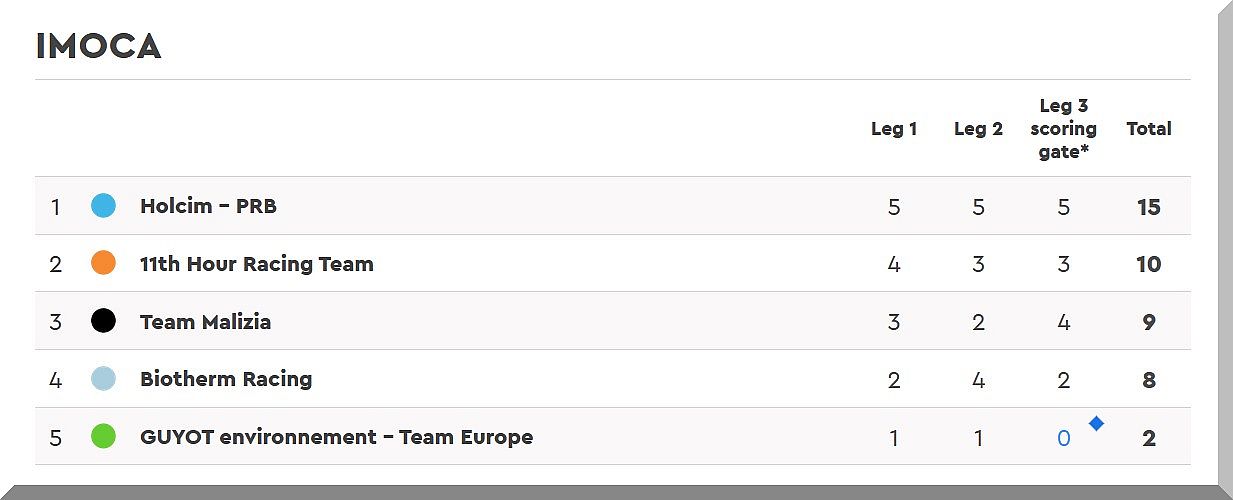Click the blue 0 score for GUYOT
This screenshot has height=500, width=1233.
click(x=1064, y=438)
